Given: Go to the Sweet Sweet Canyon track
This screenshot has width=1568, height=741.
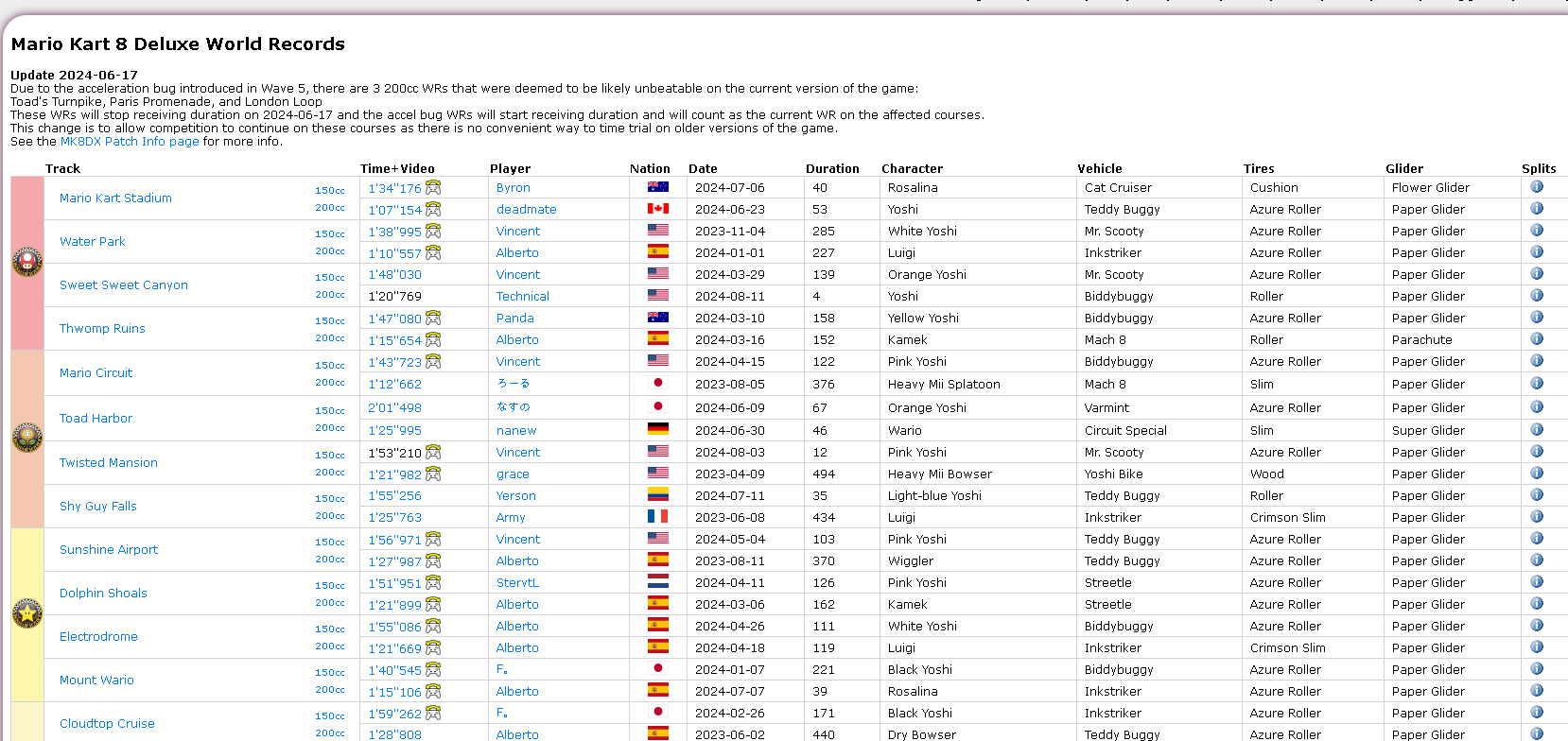Looking at the screenshot, I should [124, 284].
